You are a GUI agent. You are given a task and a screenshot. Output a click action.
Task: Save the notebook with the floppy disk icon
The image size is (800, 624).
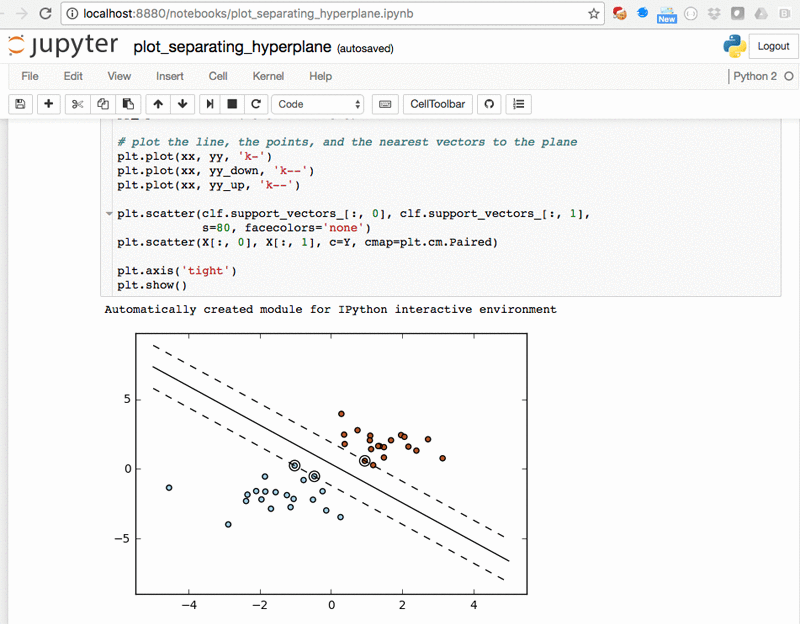click(x=20, y=104)
